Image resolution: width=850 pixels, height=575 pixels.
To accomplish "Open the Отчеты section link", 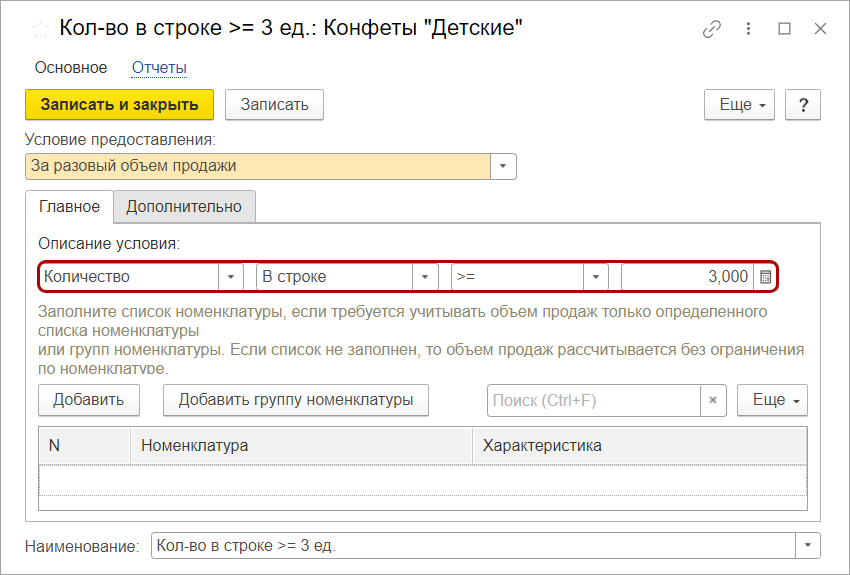I will [159, 68].
